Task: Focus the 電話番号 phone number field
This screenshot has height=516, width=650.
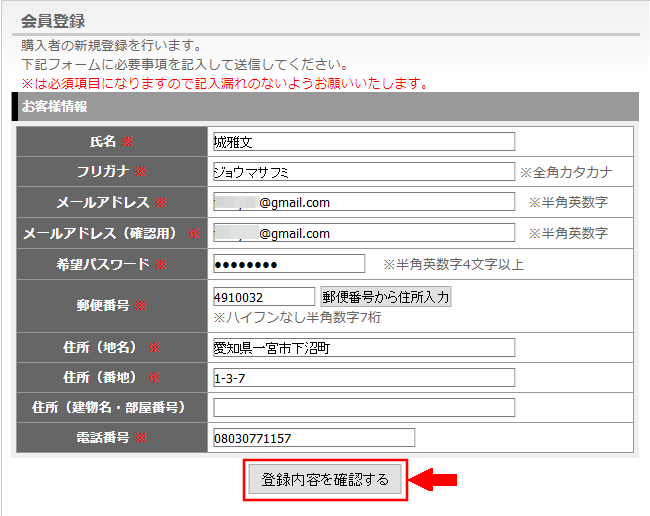Action: tap(314, 438)
